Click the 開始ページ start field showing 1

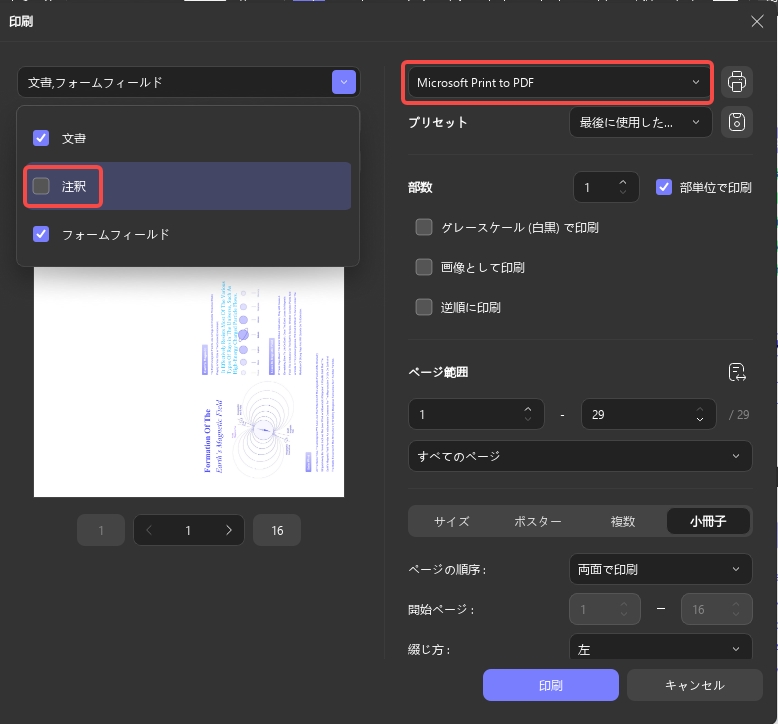point(605,609)
